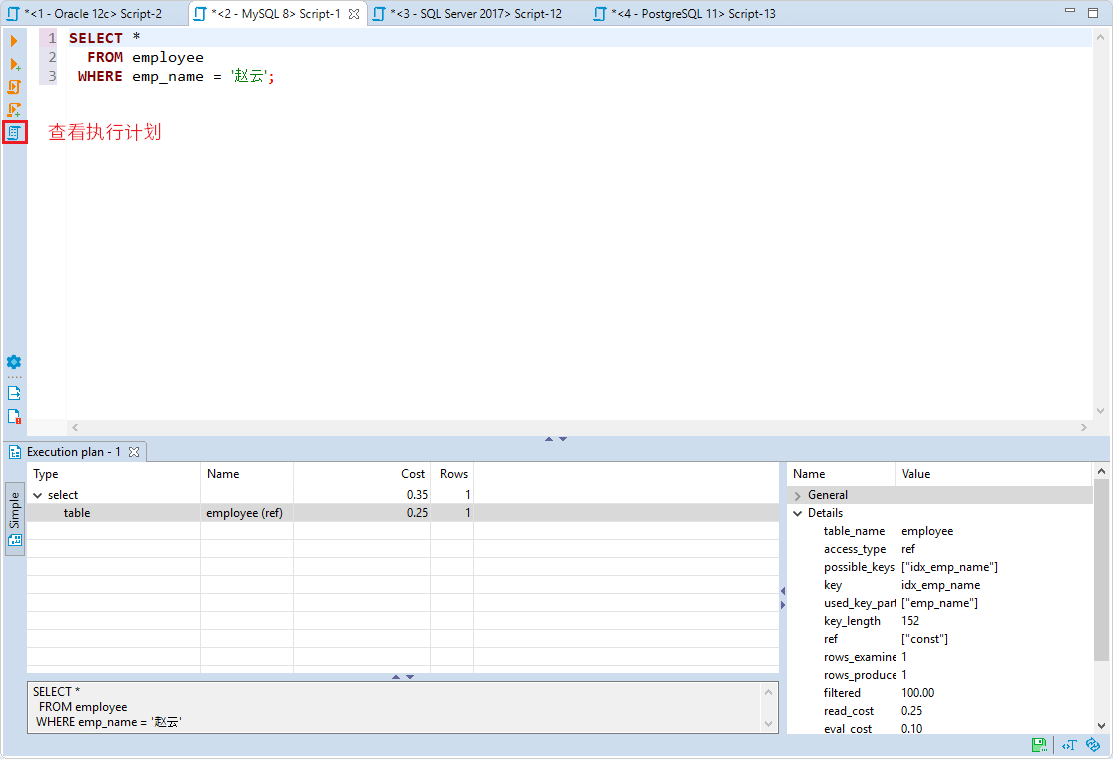Viewport: 1113px width, 759px height.
Task: Click the plan diagram icon under Simple
Action: [15, 540]
